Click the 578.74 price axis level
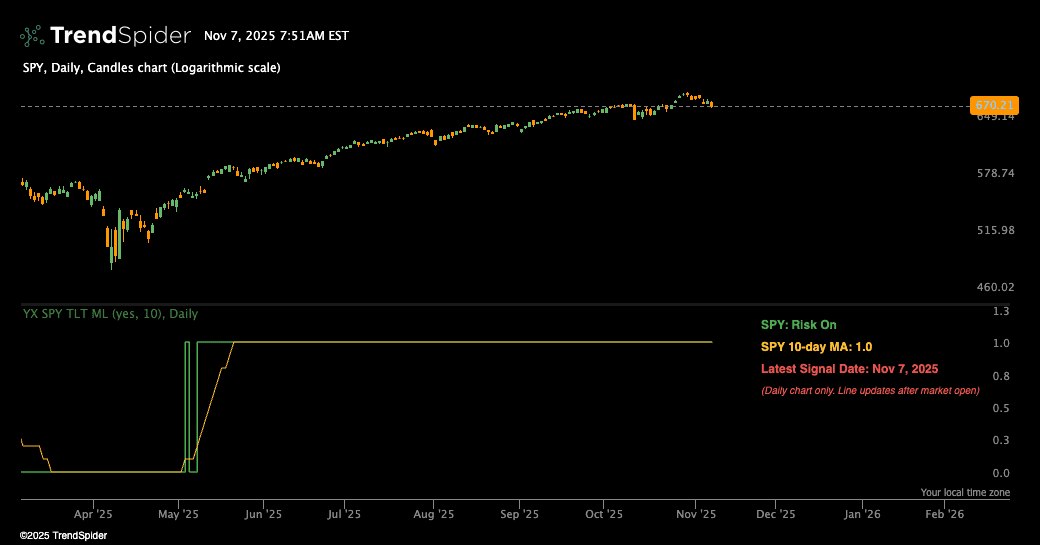Screen dimensions: 1040x545 point(994,174)
